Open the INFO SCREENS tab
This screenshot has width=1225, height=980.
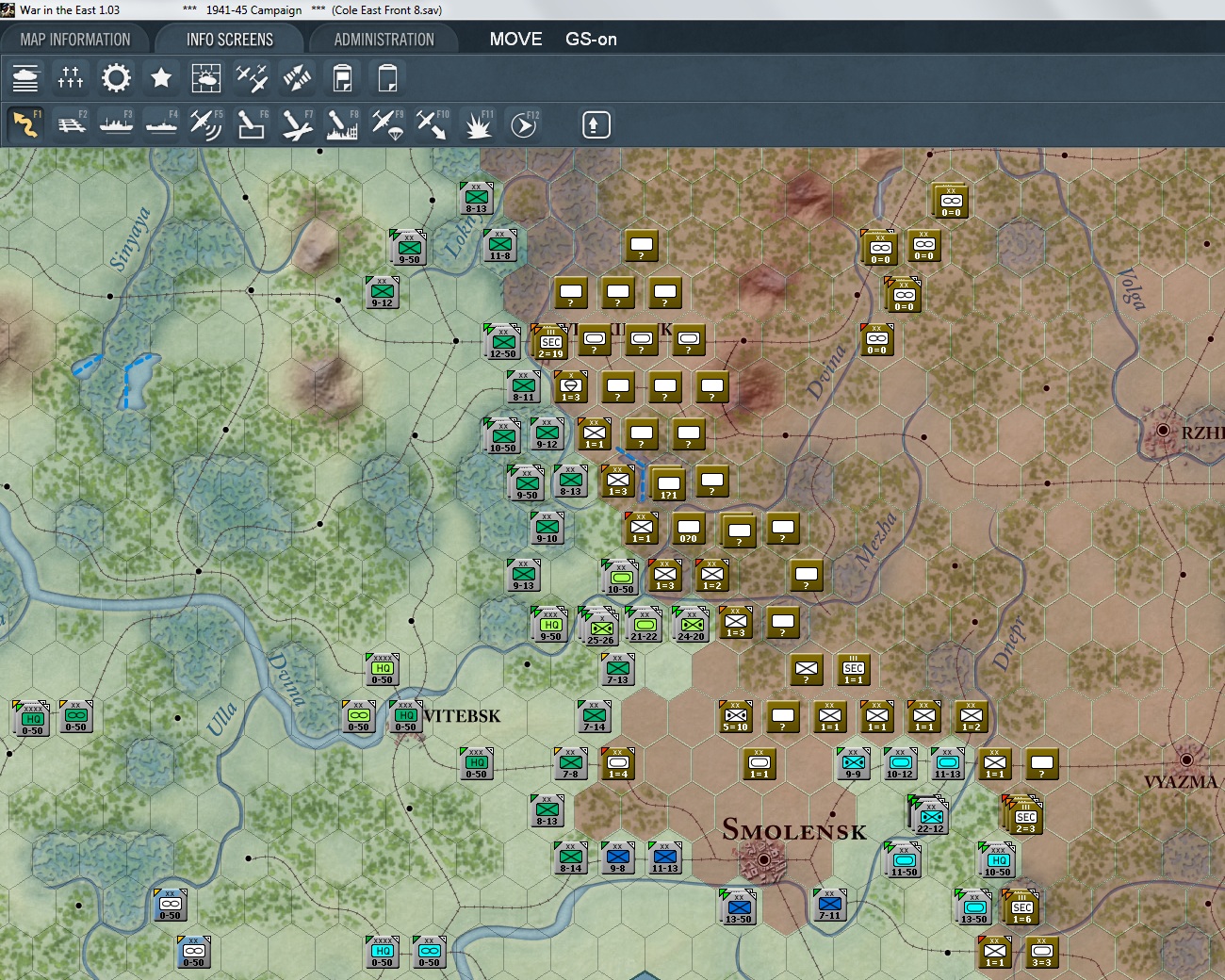[230, 40]
